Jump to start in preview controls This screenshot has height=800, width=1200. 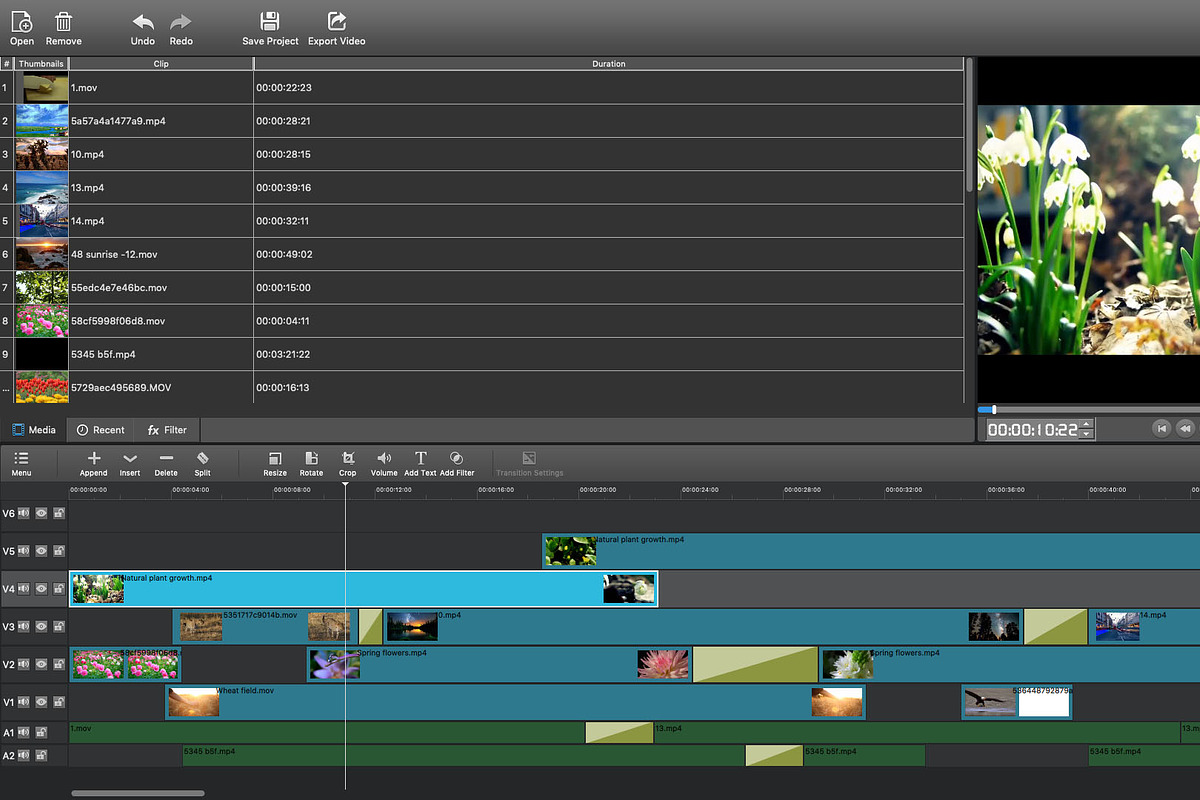[x=1161, y=428]
